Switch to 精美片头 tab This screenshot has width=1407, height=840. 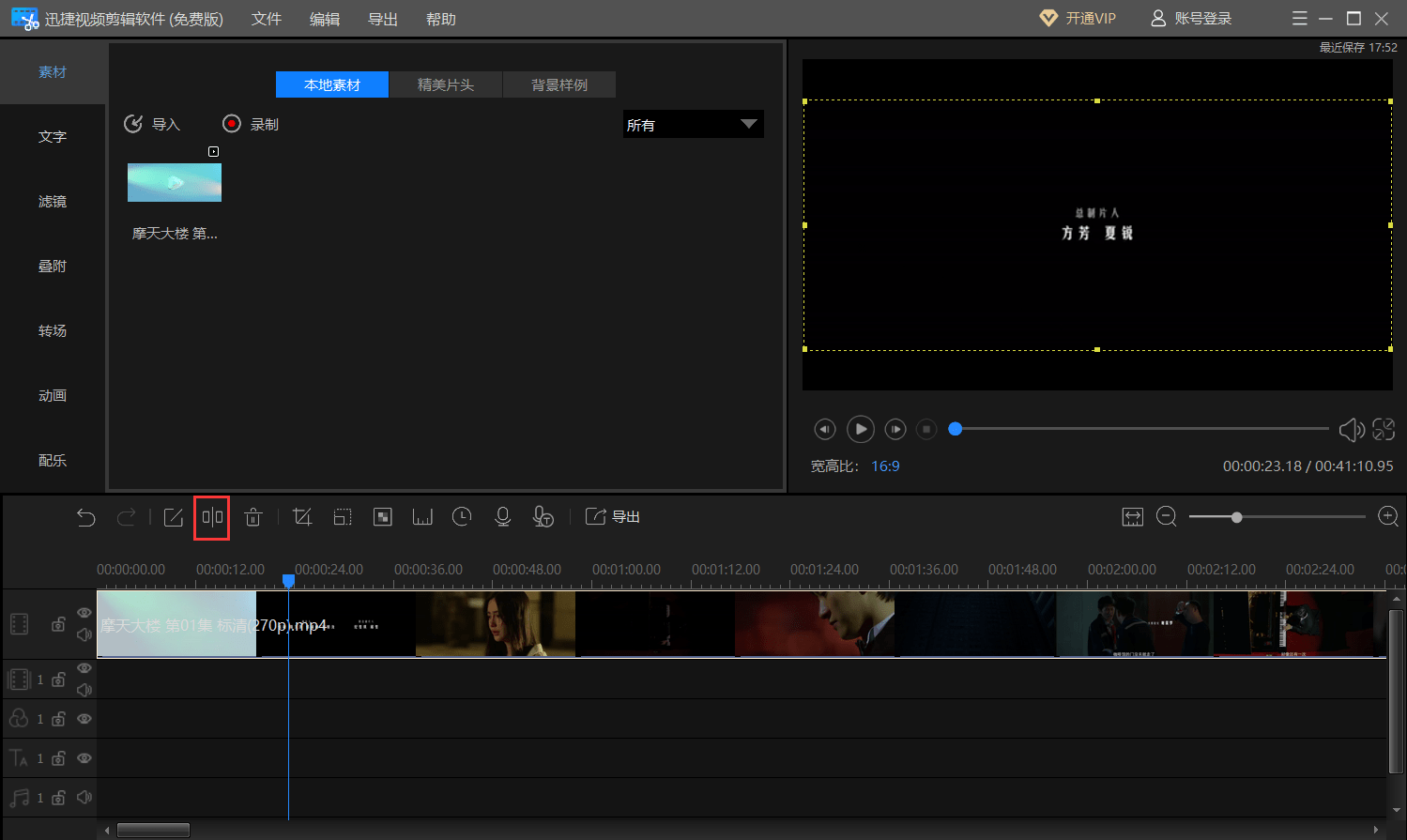coord(446,84)
